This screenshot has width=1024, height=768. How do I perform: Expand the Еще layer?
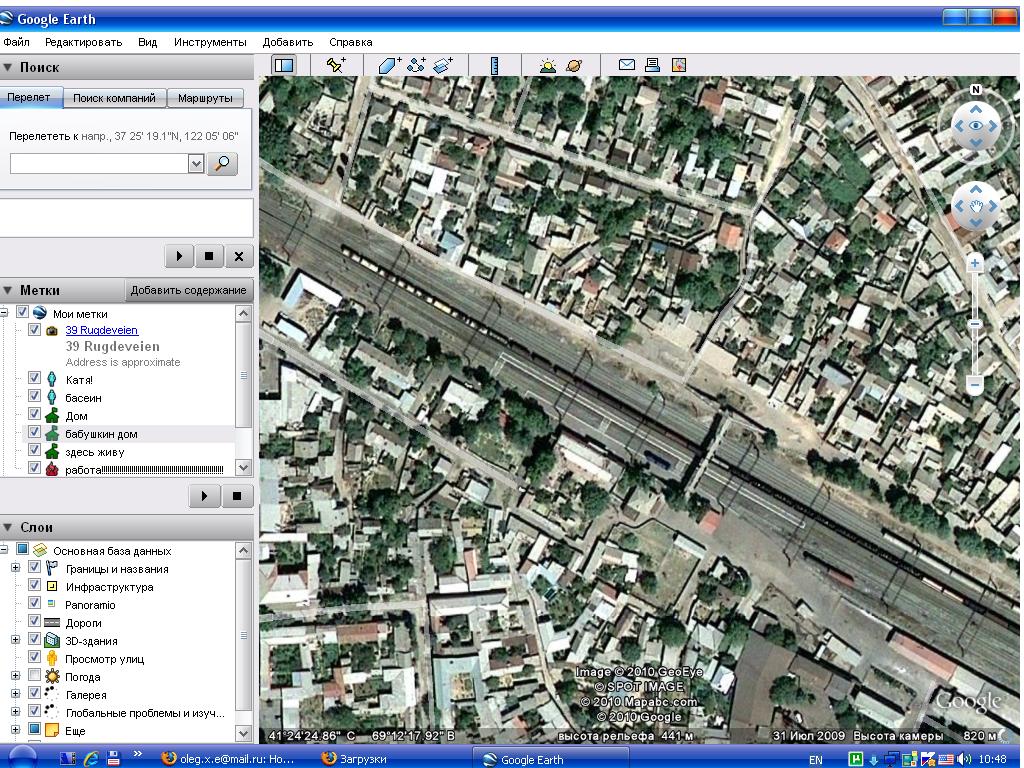click(16, 729)
